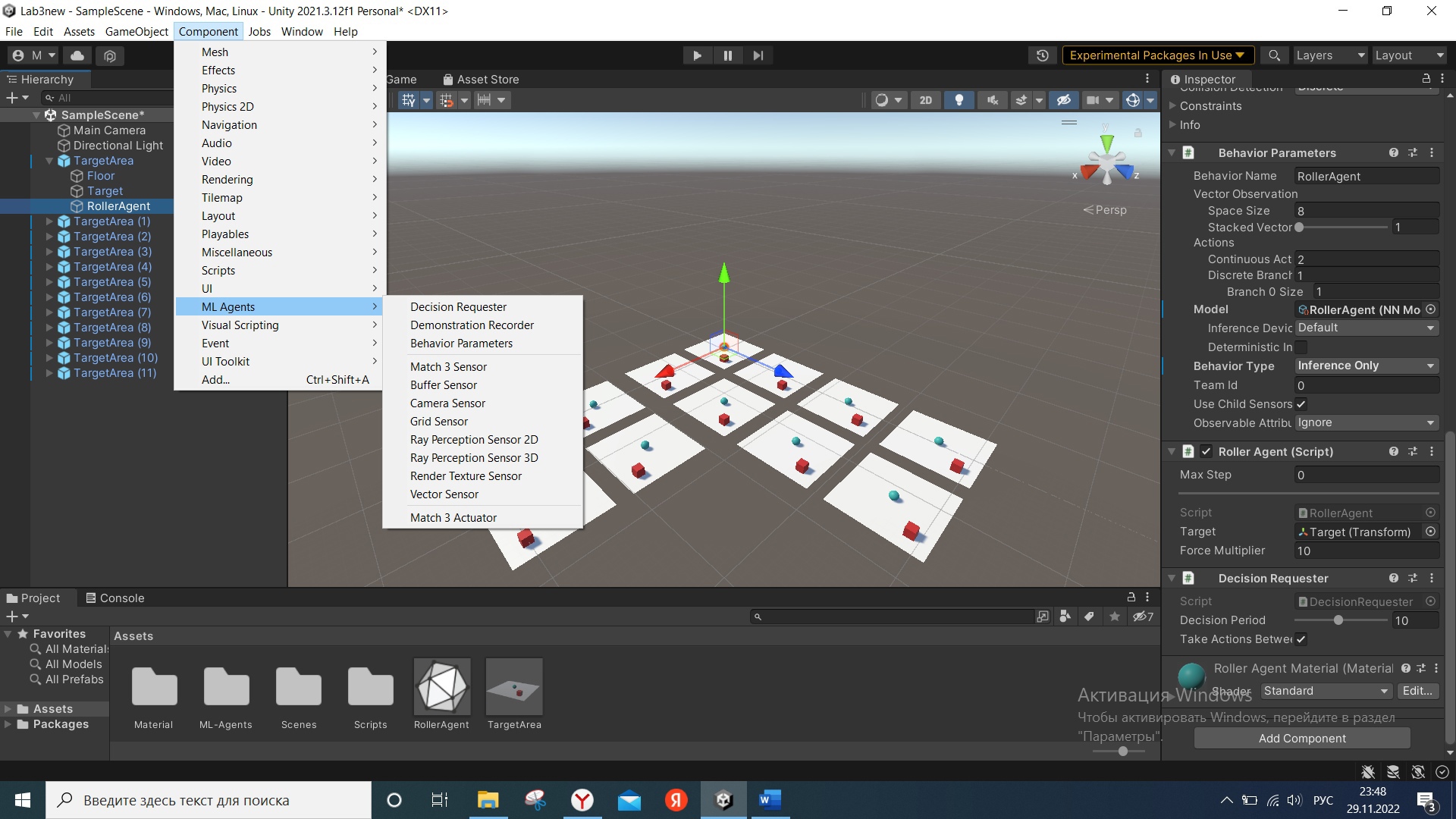Open Behavior Type dropdown
Screen dimensions: 1456x819
[x=1367, y=366]
